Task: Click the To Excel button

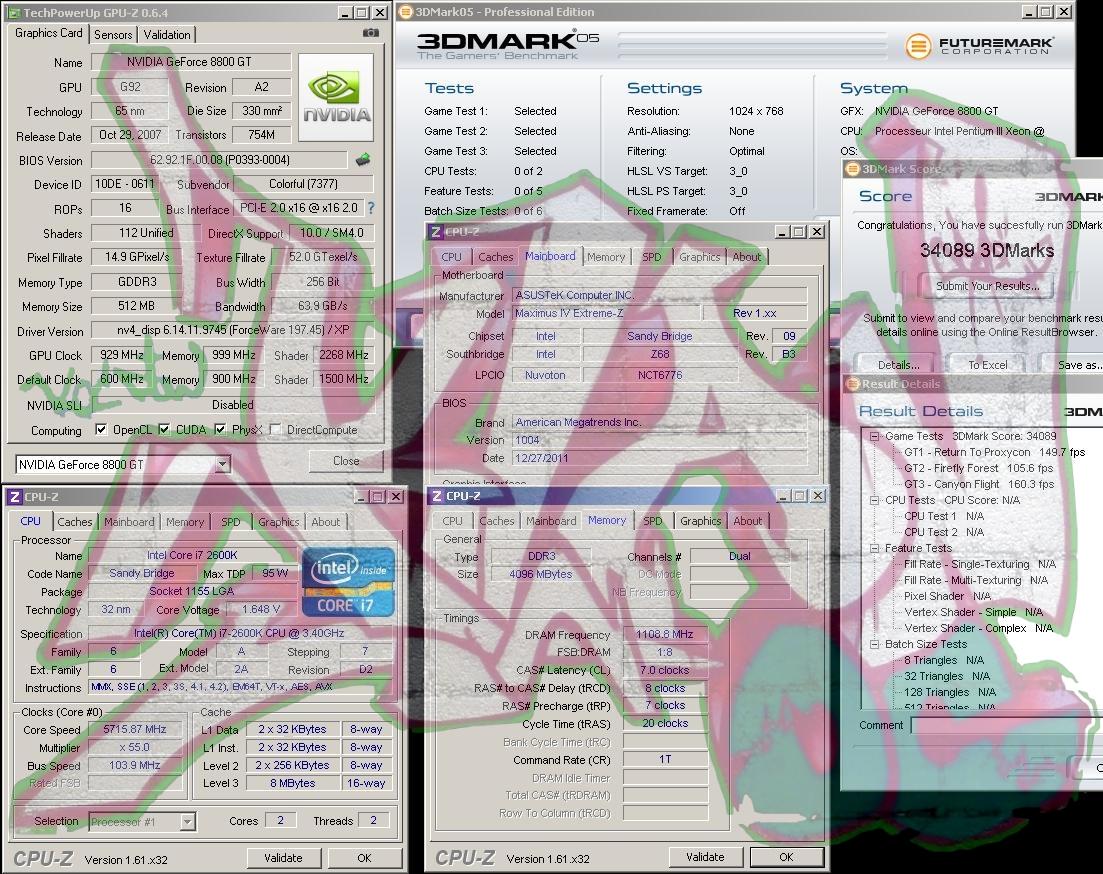Action: (988, 365)
